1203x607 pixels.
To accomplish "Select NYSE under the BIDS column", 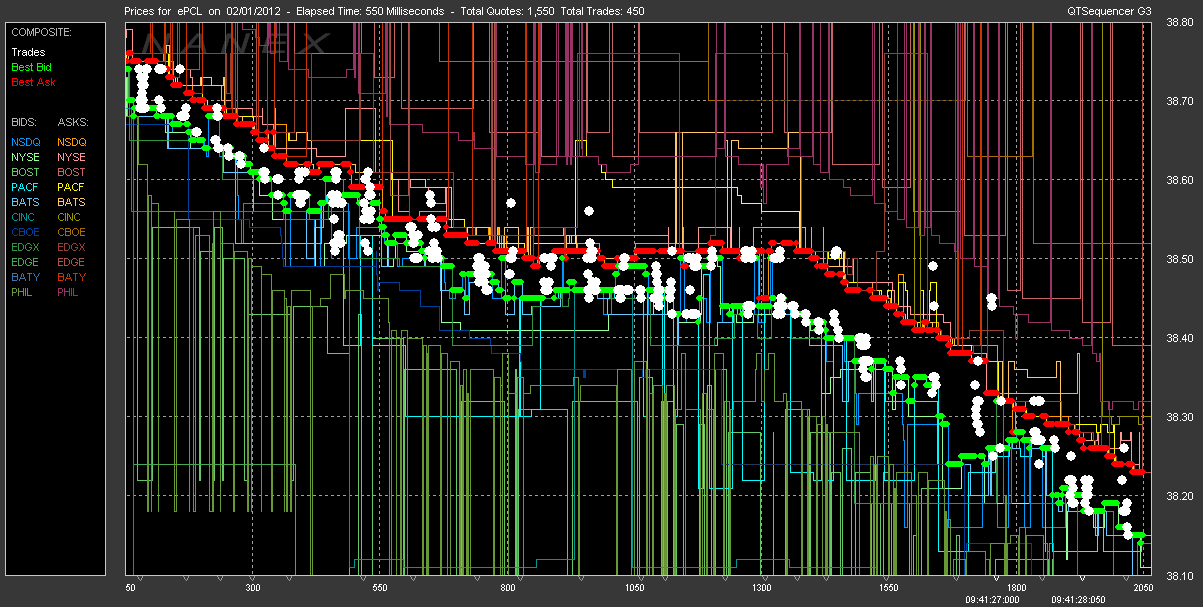I will [25, 157].
